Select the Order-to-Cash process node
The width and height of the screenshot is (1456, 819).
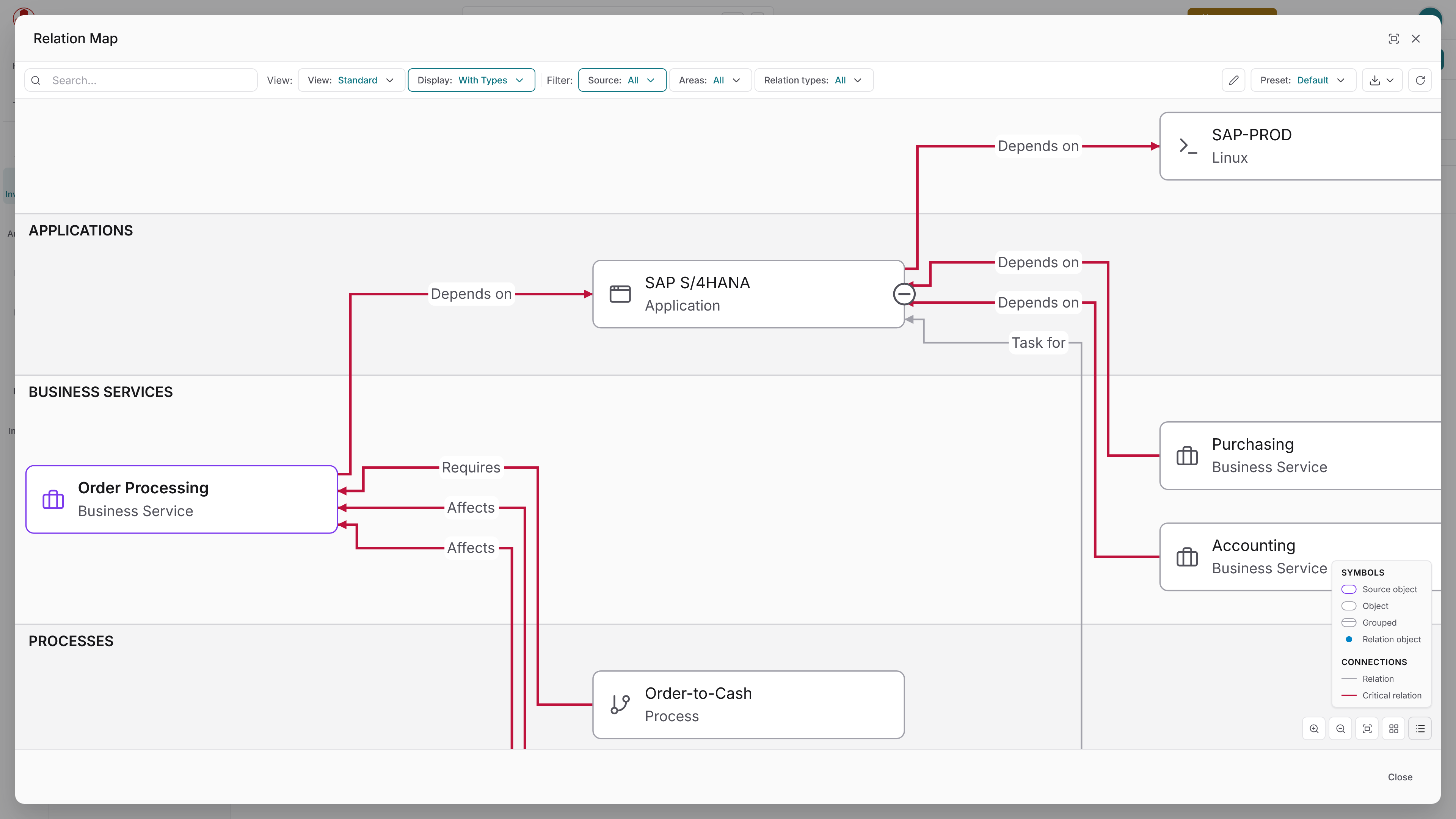point(748,705)
